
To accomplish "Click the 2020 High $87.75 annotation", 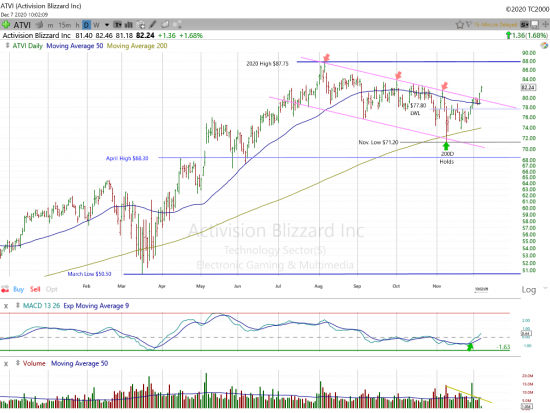I will tap(267, 64).
